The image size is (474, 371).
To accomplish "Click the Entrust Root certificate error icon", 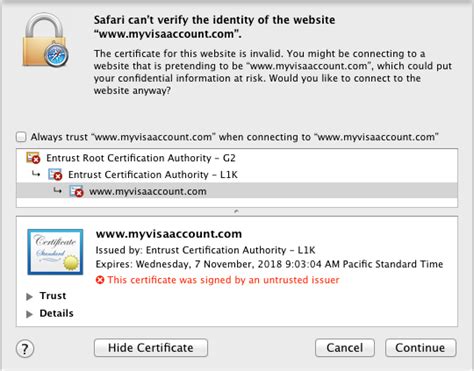I will [33, 158].
